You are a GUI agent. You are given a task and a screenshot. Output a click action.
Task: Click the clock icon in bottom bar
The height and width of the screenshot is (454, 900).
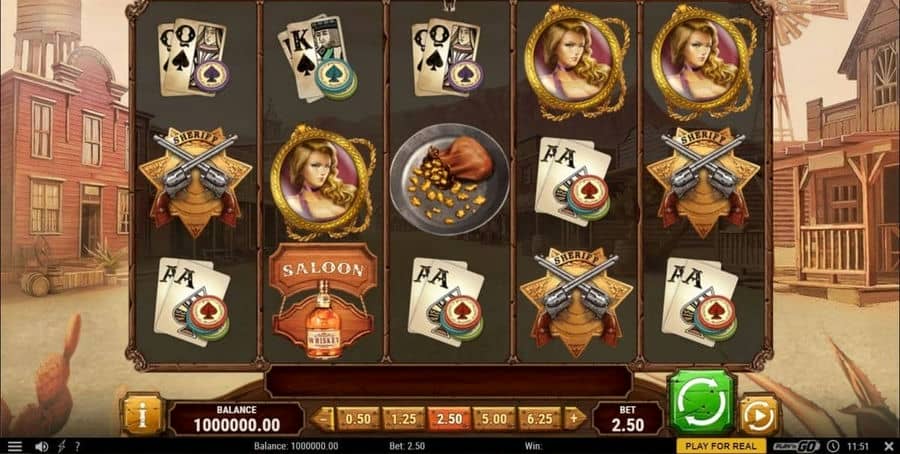coord(833,447)
